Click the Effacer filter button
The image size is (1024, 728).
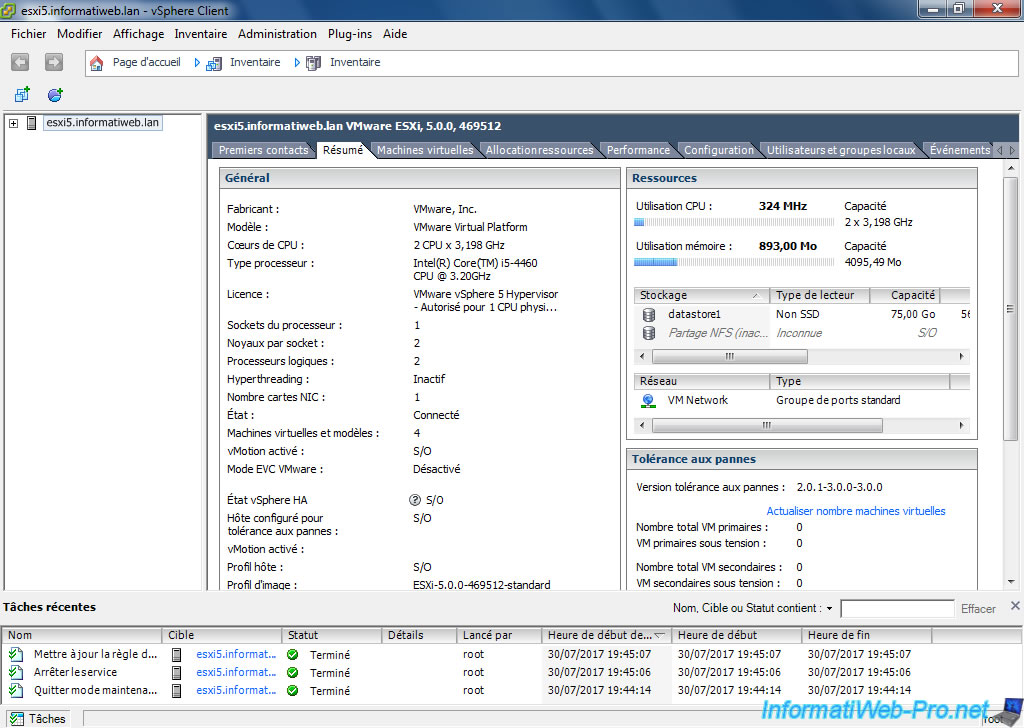pyautogui.click(x=978, y=609)
